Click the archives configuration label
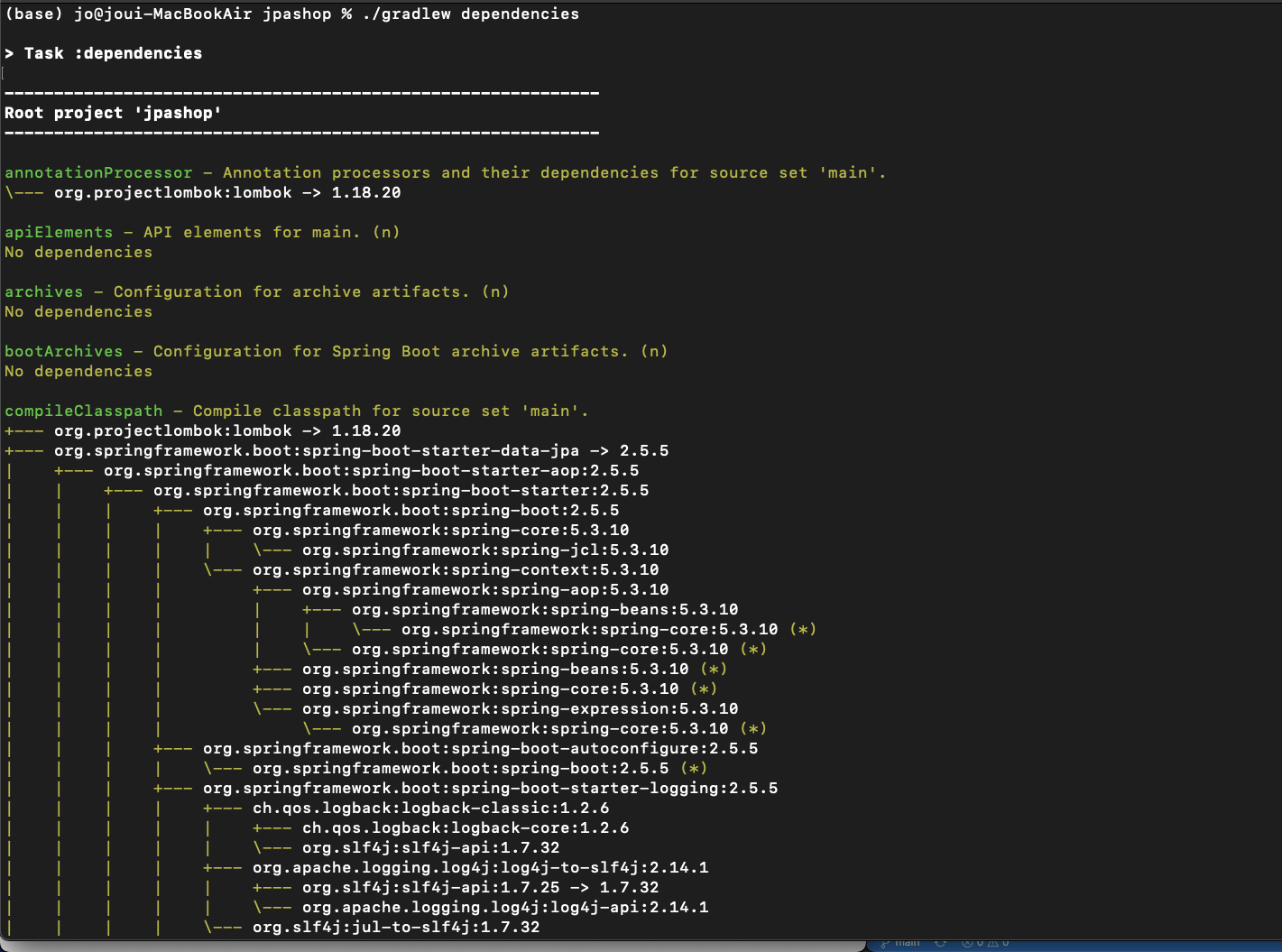 coord(43,291)
